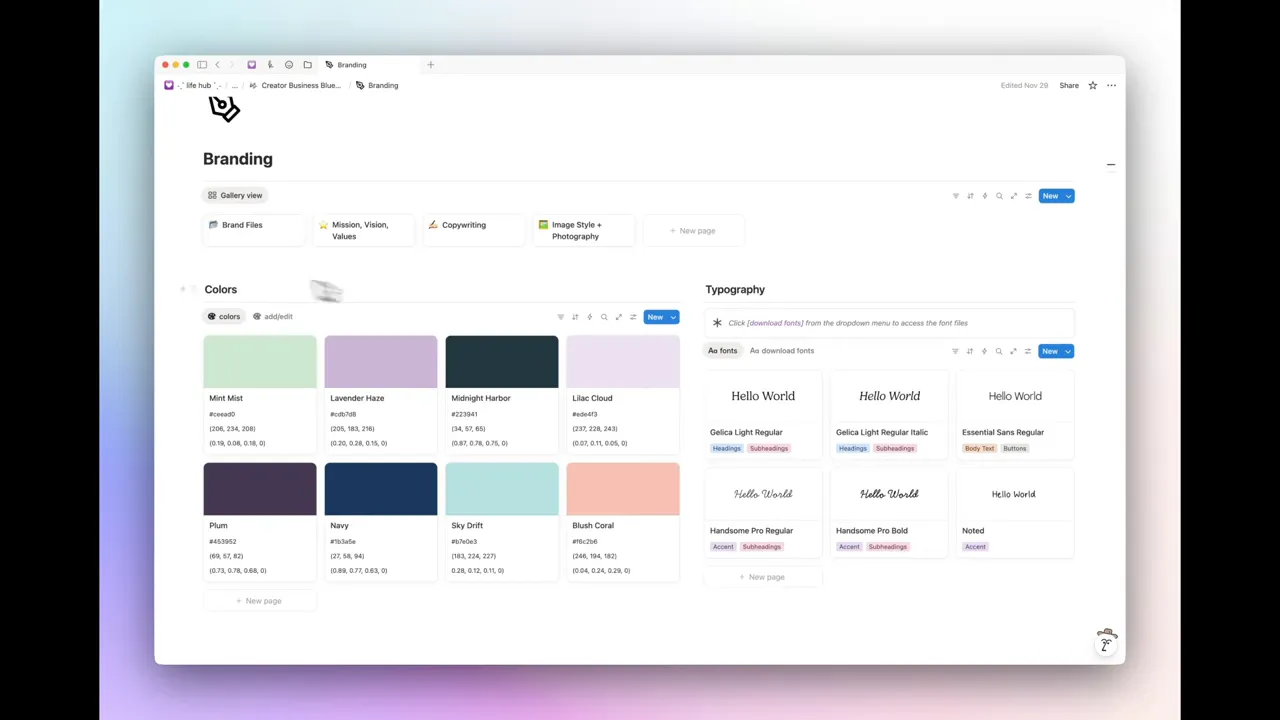1280x720 pixels.
Task: Click the add/edit link next to colors
Action: pyautogui.click(x=277, y=317)
